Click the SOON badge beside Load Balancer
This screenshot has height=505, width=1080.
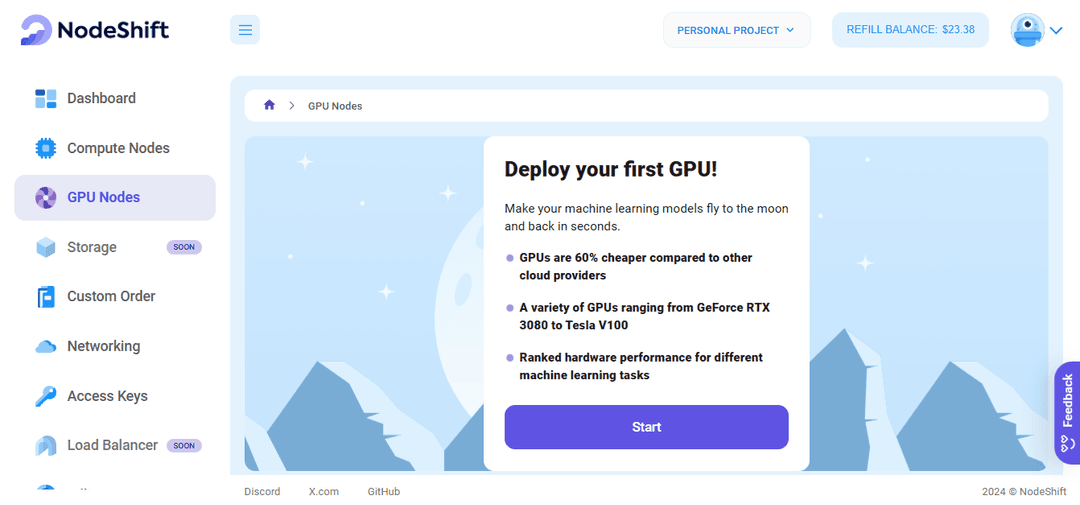point(184,446)
